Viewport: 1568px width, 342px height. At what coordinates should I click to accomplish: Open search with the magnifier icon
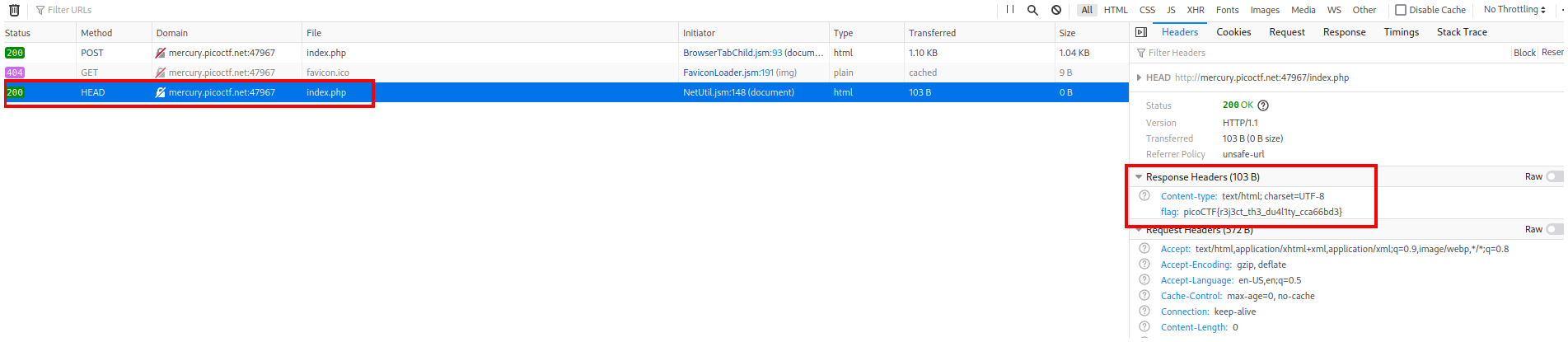point(1032,10)
